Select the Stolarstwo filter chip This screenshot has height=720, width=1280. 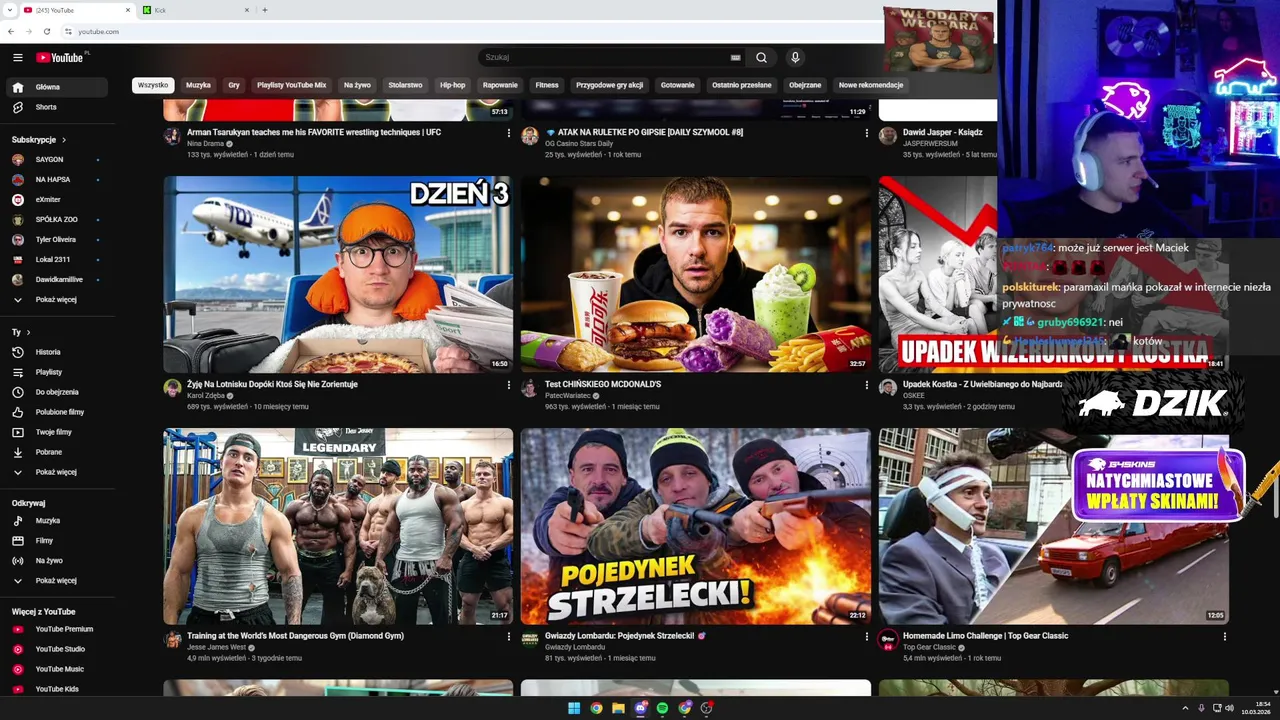pos(405,85)
